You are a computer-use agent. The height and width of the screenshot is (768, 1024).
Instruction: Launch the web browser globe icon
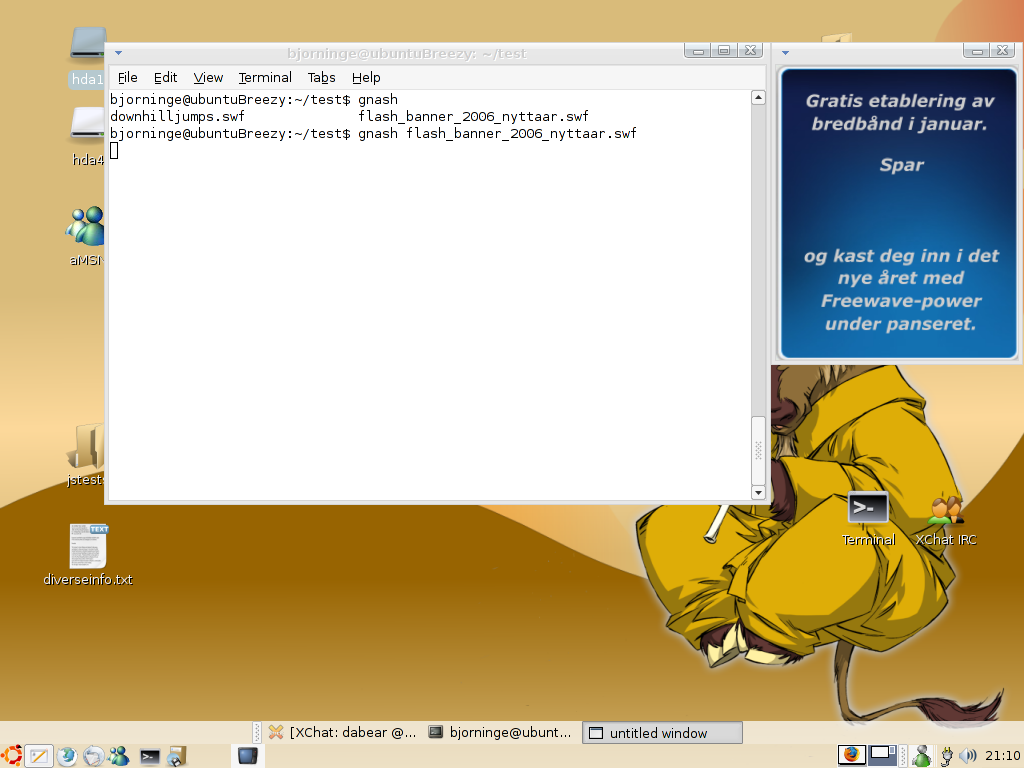pos(67,756)
